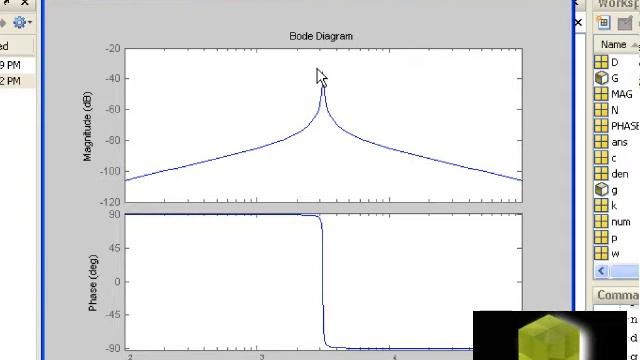Select variable k icon in the workspace
The height and width of the screenshot is (360, 640).
[x=601, y=206]
